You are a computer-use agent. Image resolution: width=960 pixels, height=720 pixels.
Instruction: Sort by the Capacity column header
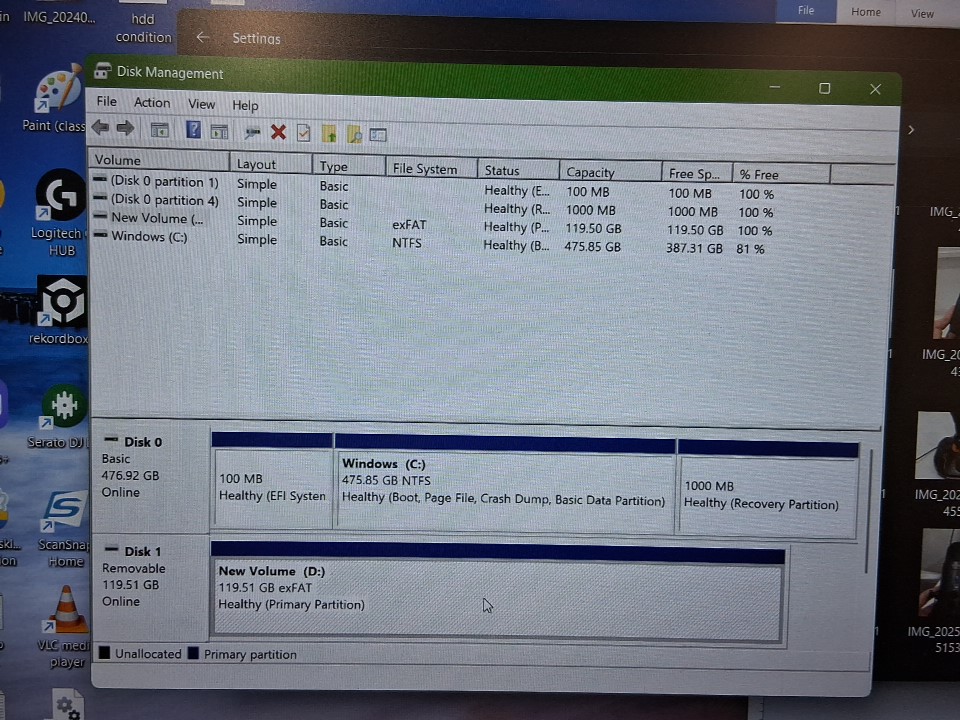(x=590, y=172)
